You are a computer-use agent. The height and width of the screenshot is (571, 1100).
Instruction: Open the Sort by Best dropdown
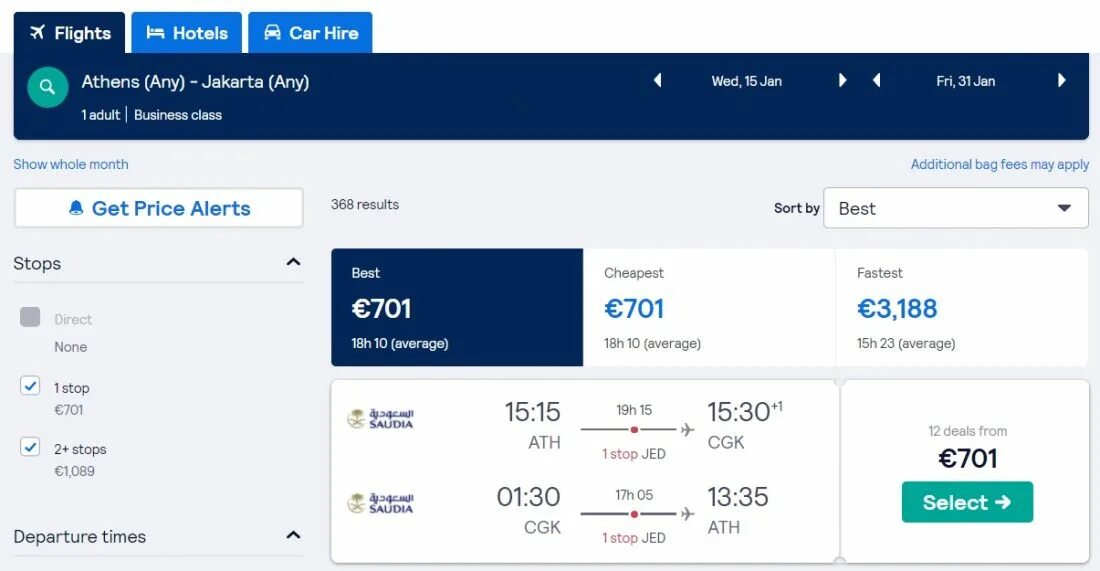955,208
